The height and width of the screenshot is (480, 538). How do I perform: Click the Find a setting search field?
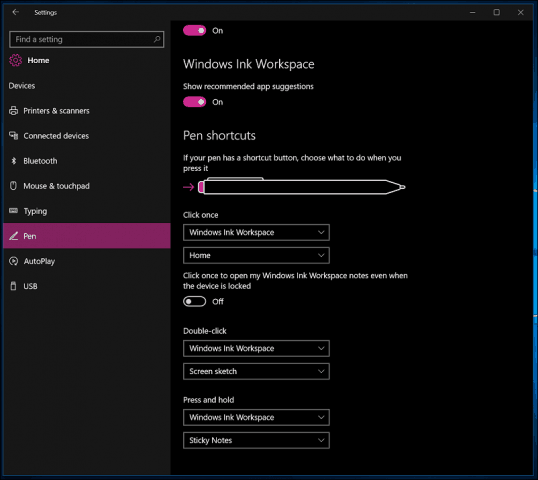pos(86,39)
